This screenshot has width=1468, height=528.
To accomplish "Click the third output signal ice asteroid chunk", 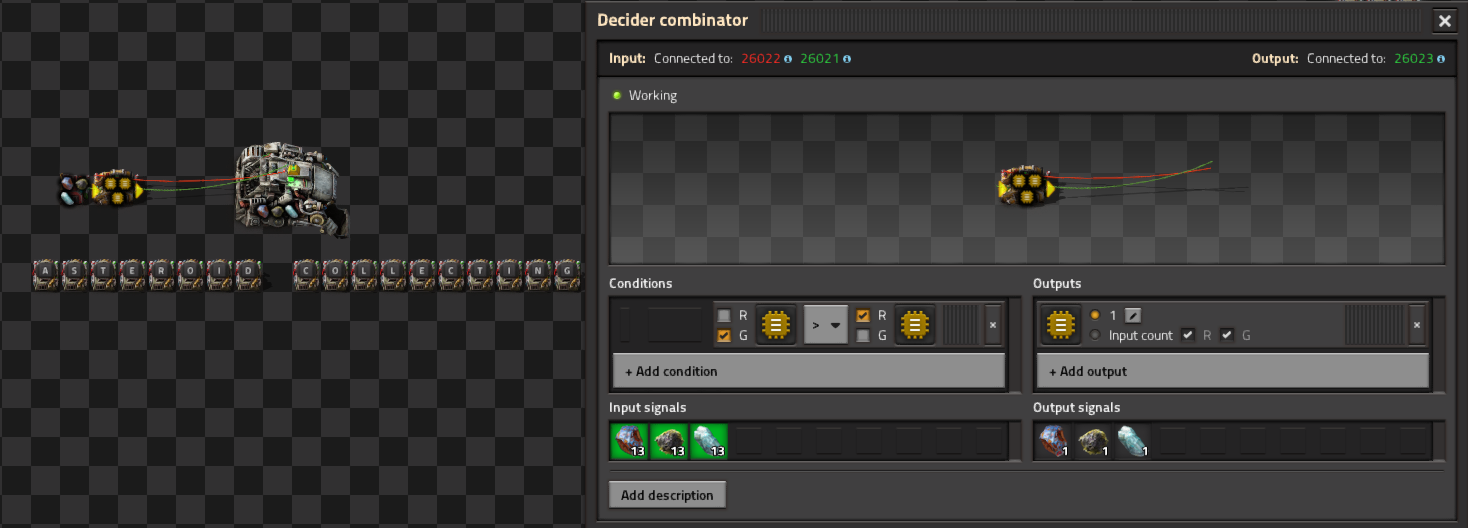I will coord(1133,441).
